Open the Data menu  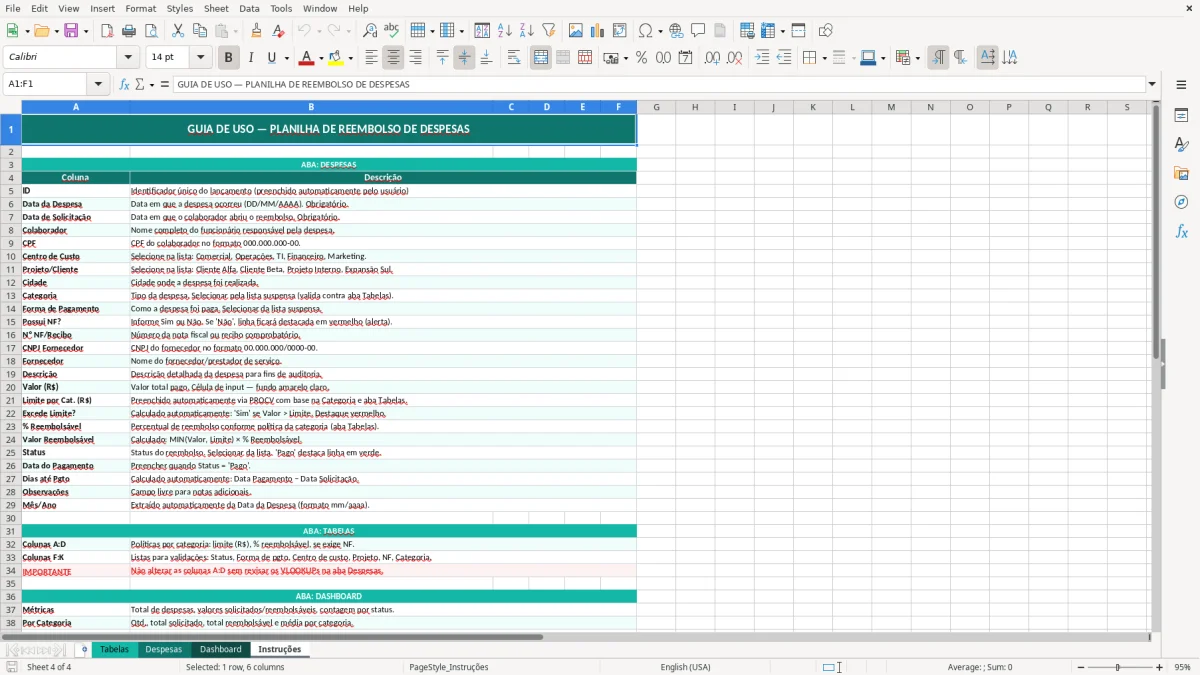[x=249, y=8]
